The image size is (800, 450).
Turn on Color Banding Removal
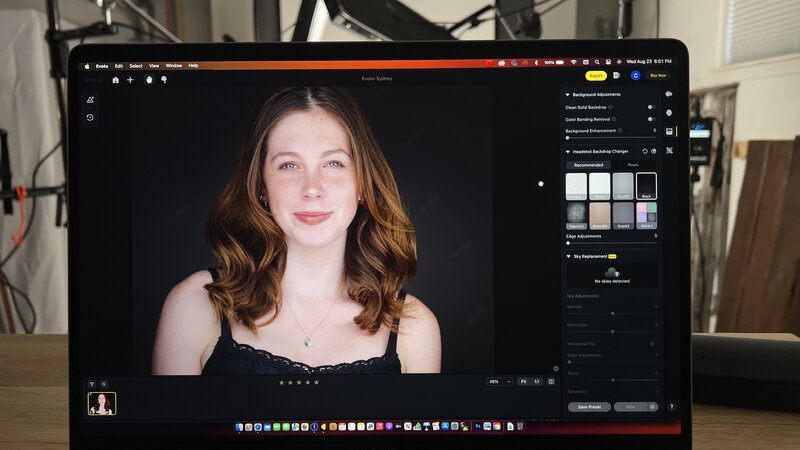(651, 119)
